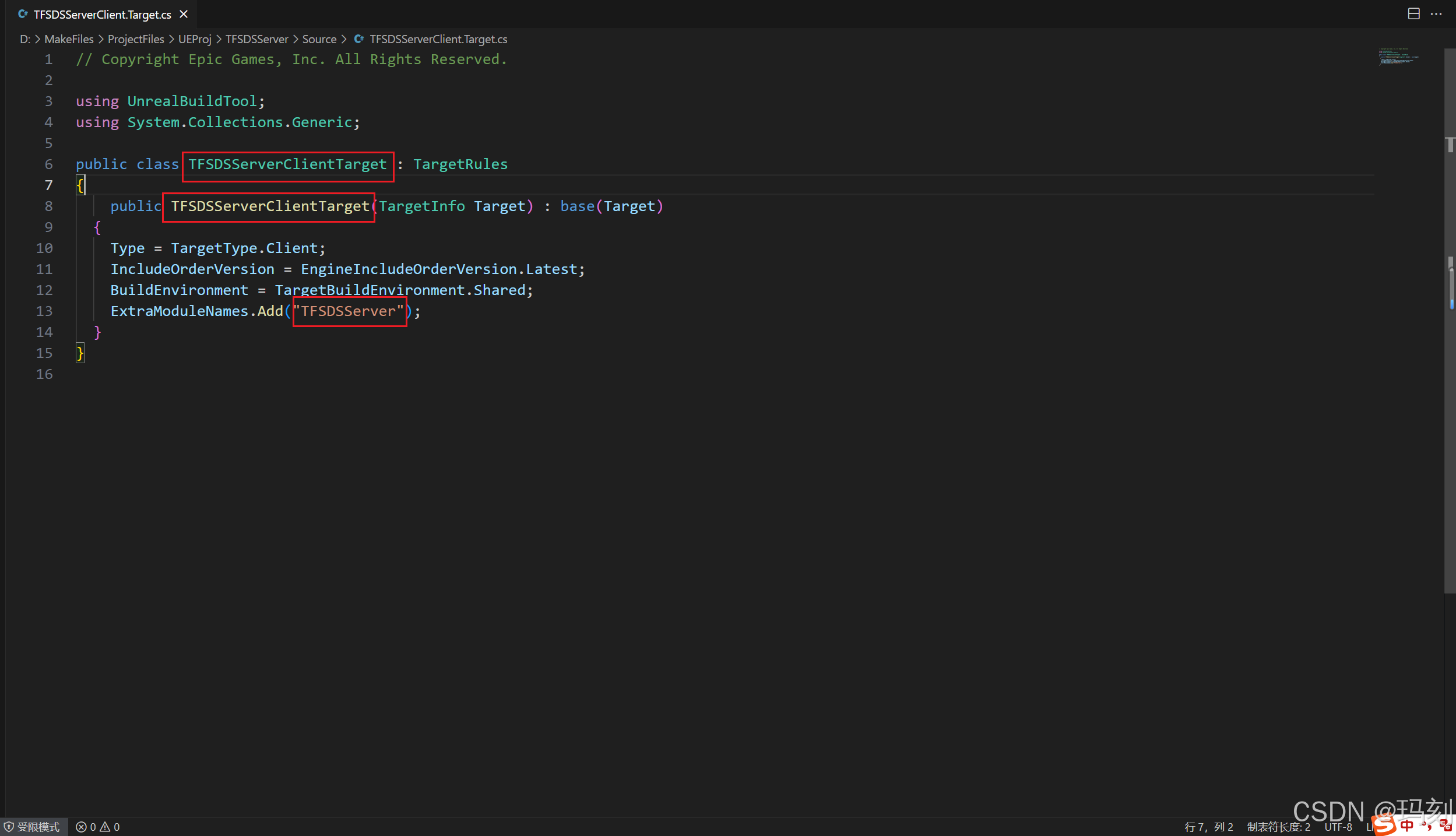Viewport: 1456px width, 836px height.
Task: Expand the ProjectFiles breadcrumb segment
Action: [x=136, y=39]
